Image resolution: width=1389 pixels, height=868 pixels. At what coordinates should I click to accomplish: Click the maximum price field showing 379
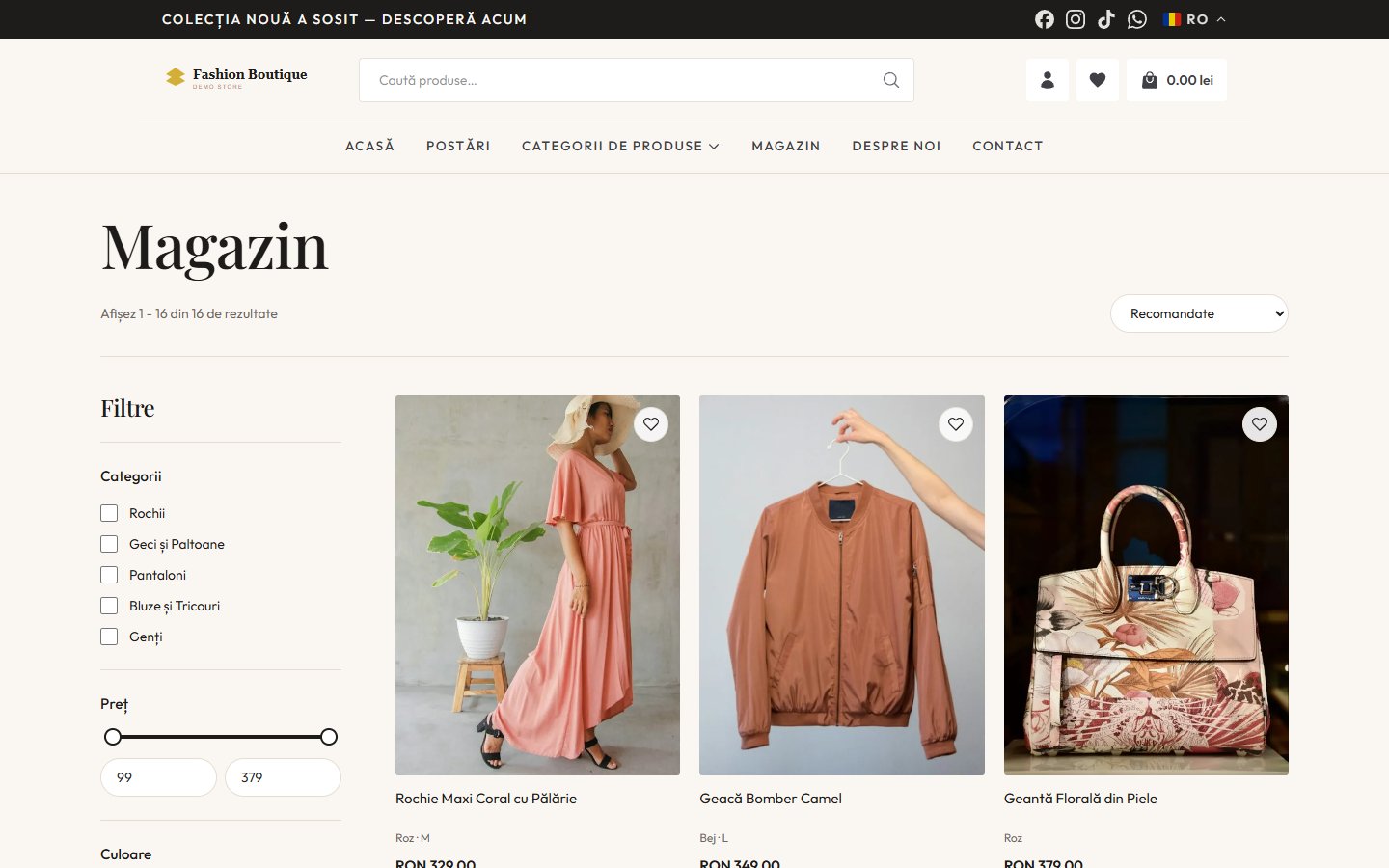(x=283, y=777)
